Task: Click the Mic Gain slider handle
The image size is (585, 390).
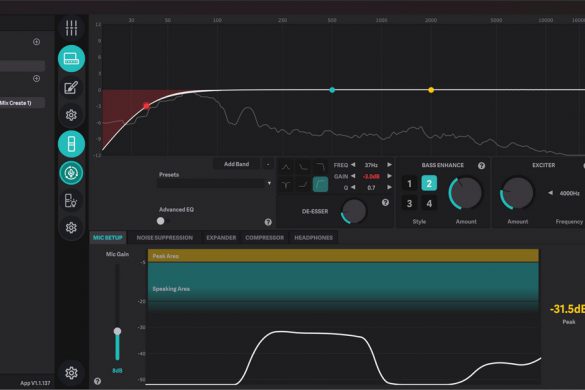Action: [117, 331]
